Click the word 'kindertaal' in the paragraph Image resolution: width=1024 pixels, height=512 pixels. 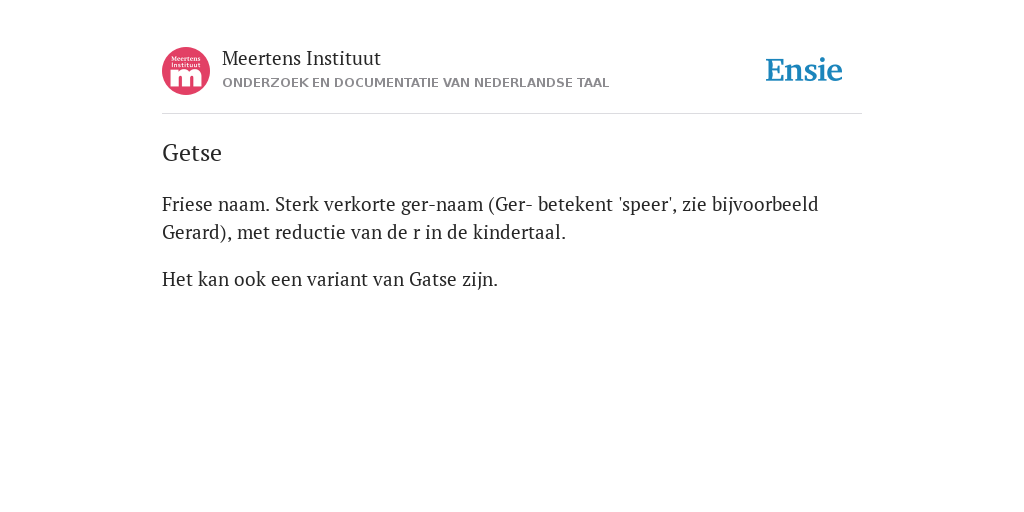[x=519, y=232]
